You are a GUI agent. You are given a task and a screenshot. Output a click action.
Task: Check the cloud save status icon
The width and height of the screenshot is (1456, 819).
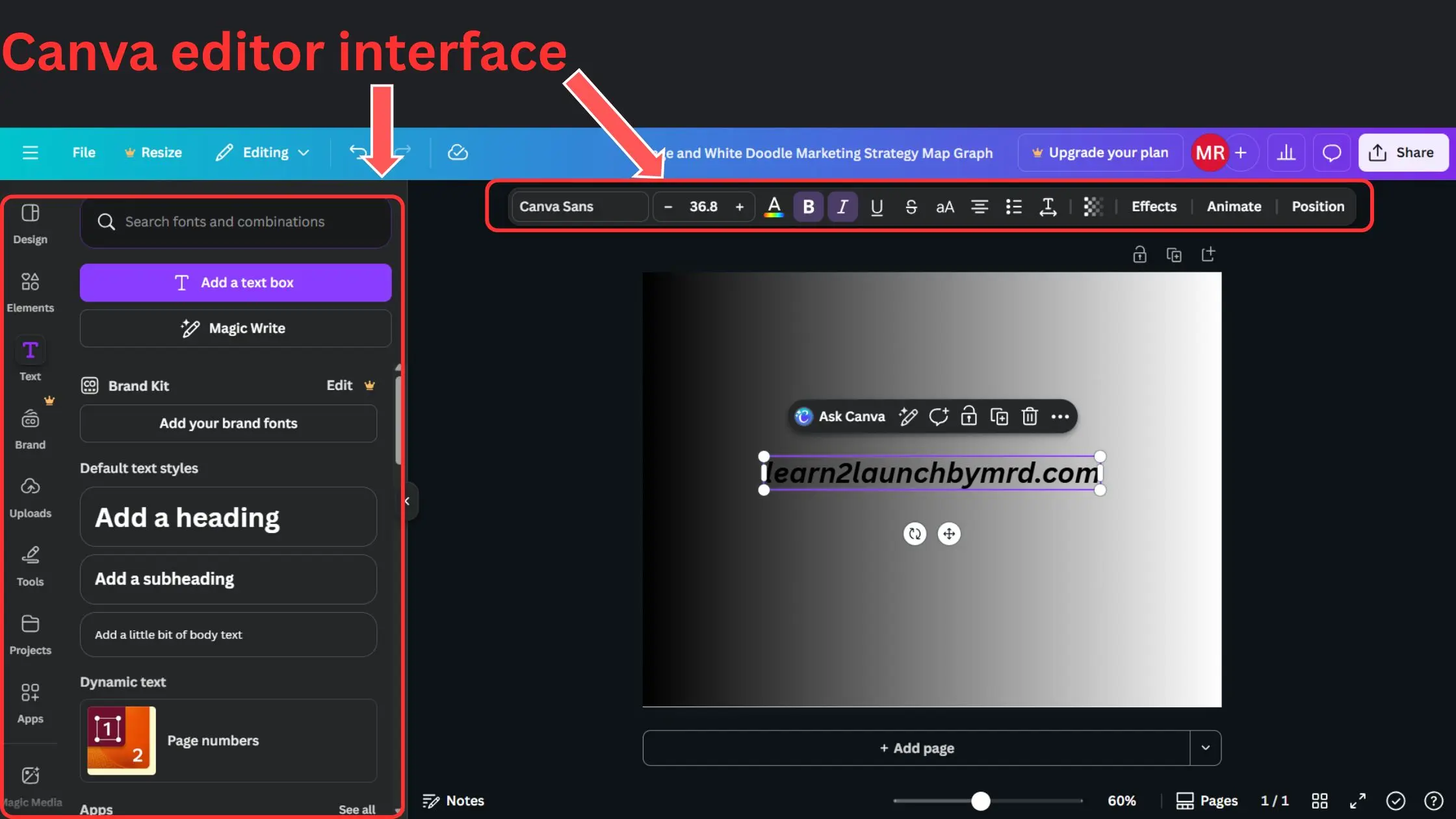(458, 152)
